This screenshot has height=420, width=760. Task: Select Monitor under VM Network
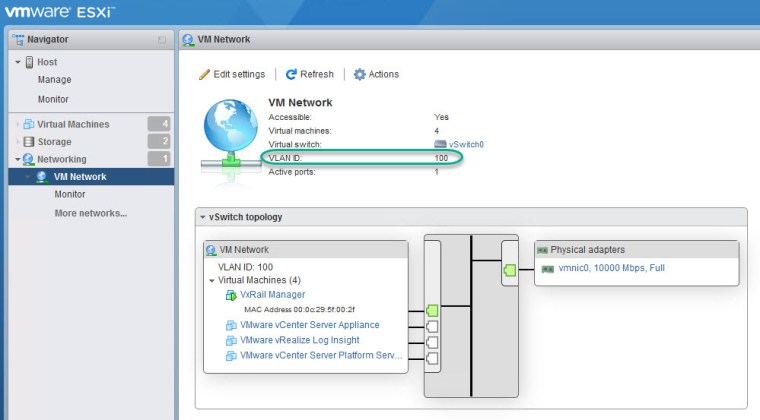(70, 195)
